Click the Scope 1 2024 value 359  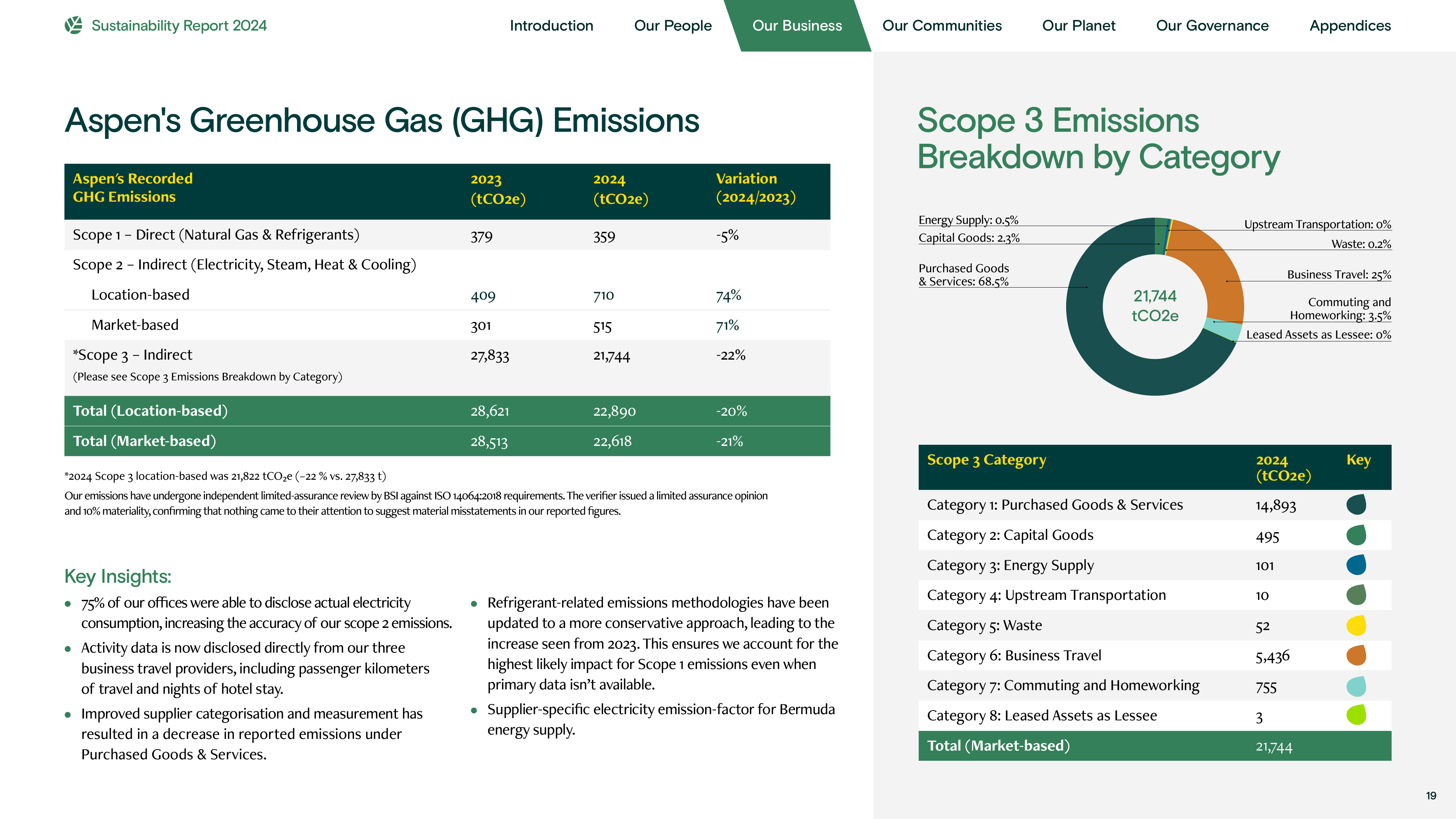click(x=604, y=236)
